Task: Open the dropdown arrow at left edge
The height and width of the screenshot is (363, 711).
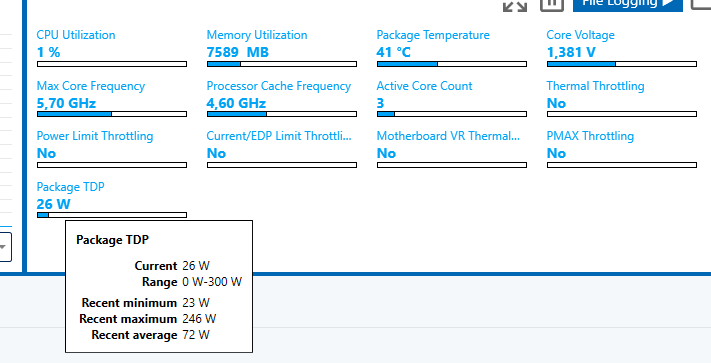Action: click(x=4, y=247)
